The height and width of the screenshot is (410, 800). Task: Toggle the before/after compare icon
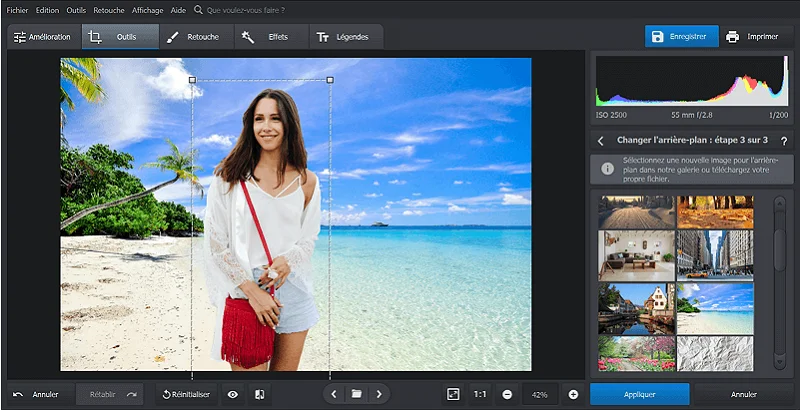coord(258,395)
